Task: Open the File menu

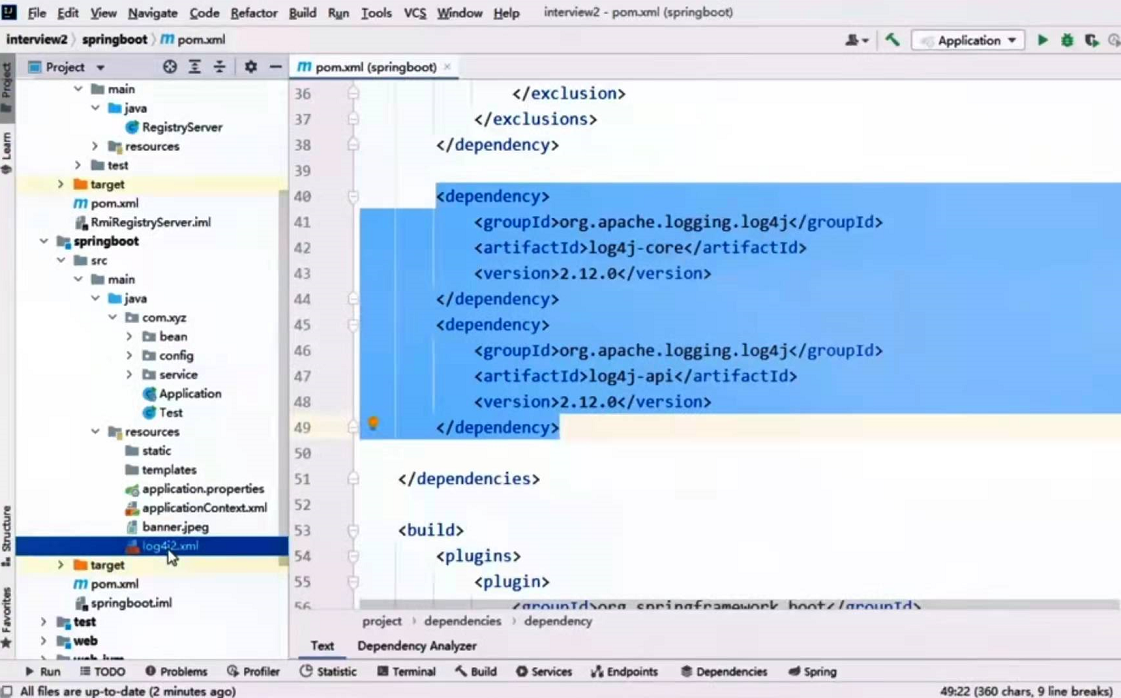Action: coord(36,13)
